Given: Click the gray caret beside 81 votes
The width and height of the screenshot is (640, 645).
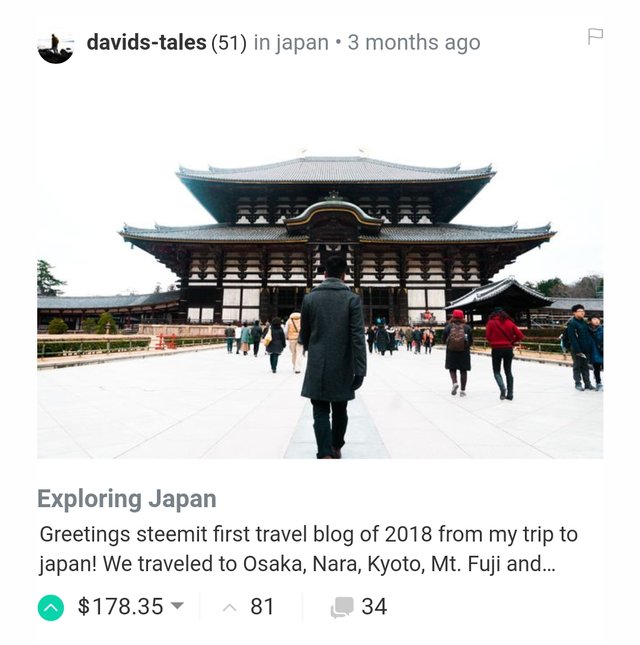Looking at the screenshot, I should (x=230, y=608).
